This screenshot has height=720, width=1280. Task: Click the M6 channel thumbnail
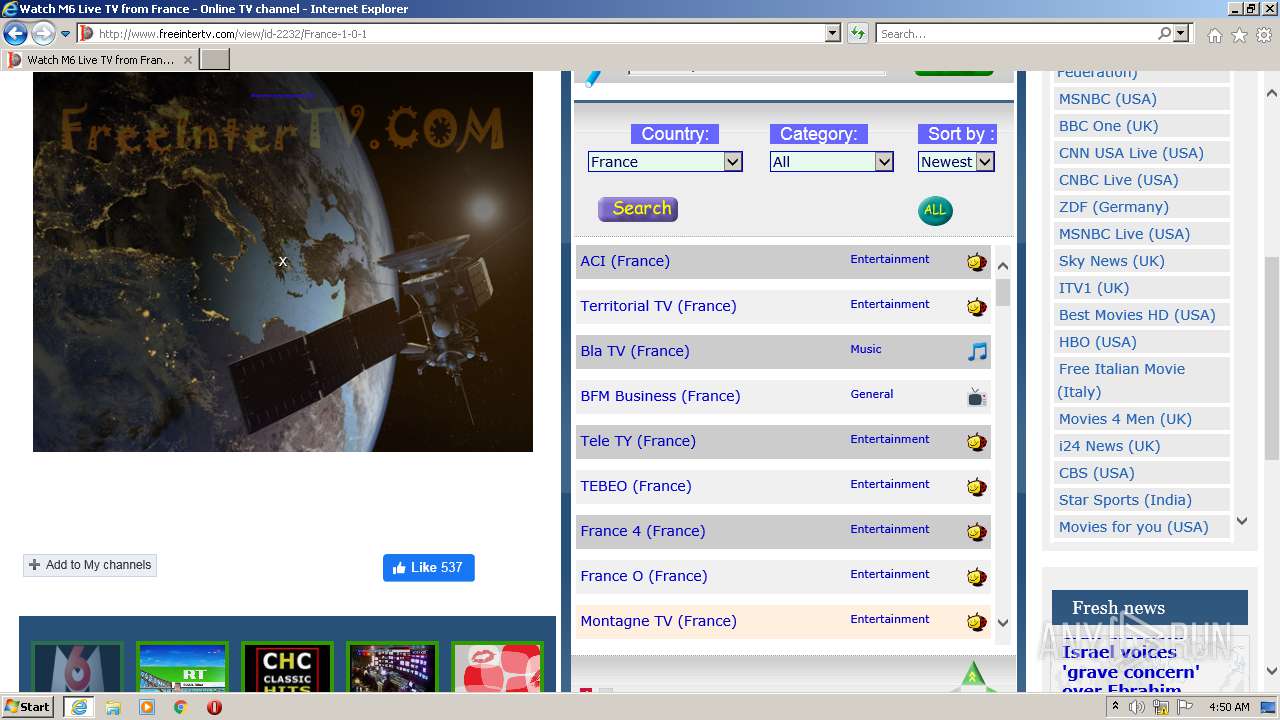[77, 668]
